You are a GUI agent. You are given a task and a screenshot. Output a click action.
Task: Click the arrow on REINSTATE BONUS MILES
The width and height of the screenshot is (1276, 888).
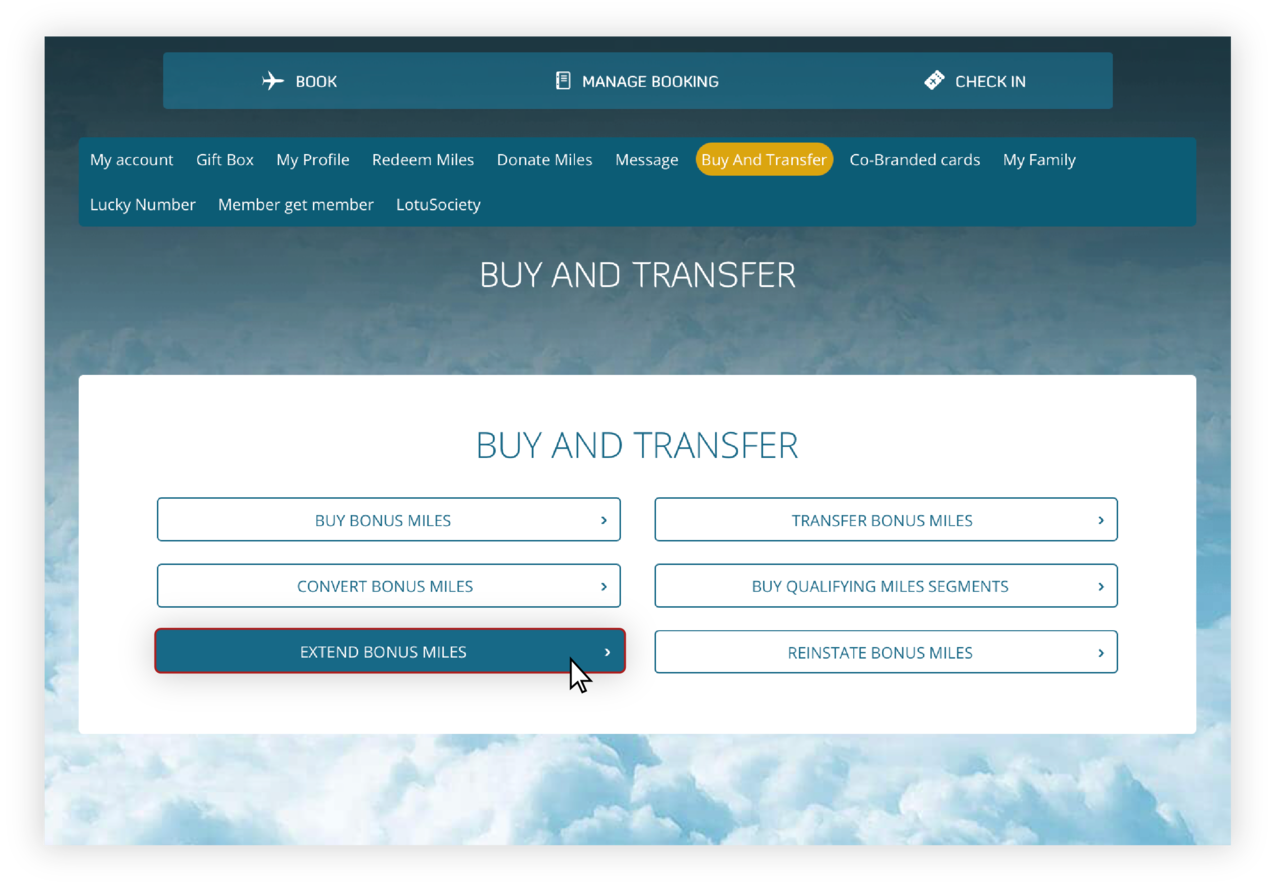1100,652
